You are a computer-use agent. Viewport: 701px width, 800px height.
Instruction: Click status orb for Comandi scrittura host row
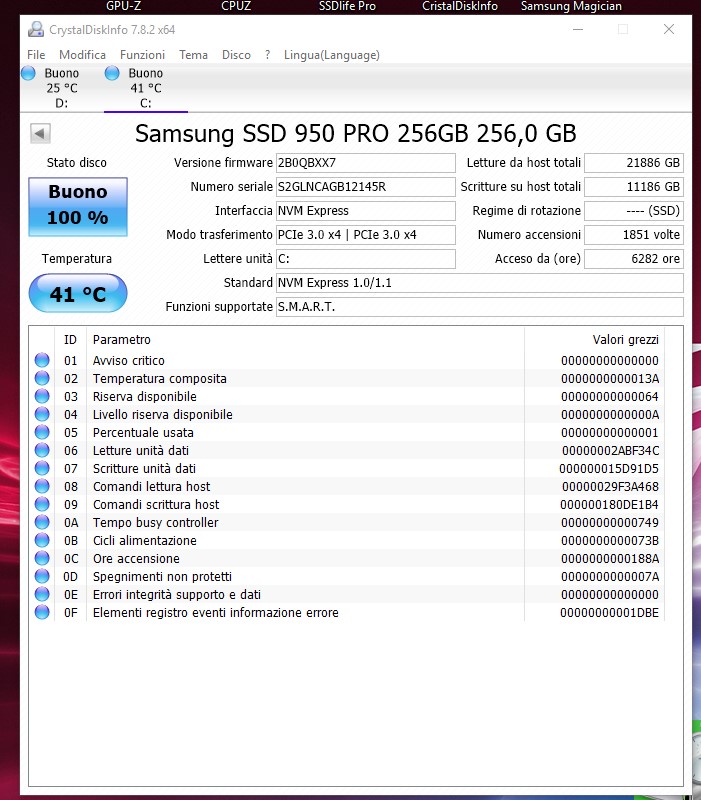coord(42,504)
